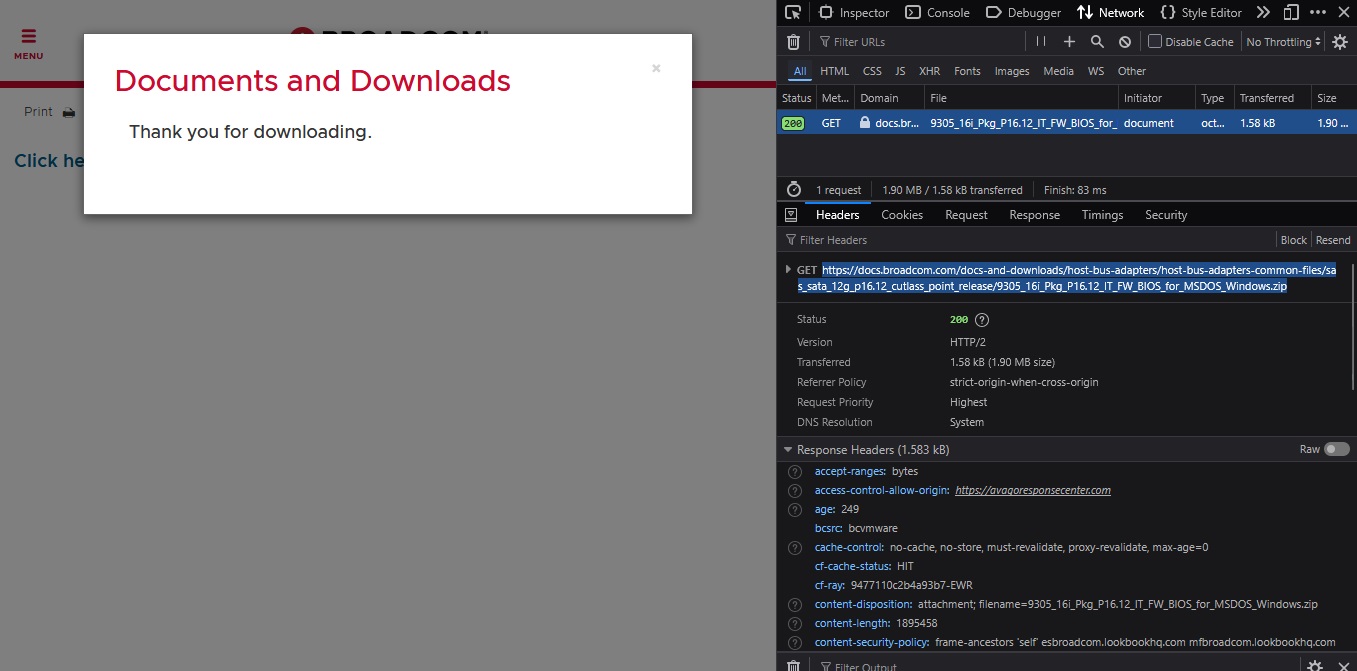Click the Resend button

tap(1332, 240)
